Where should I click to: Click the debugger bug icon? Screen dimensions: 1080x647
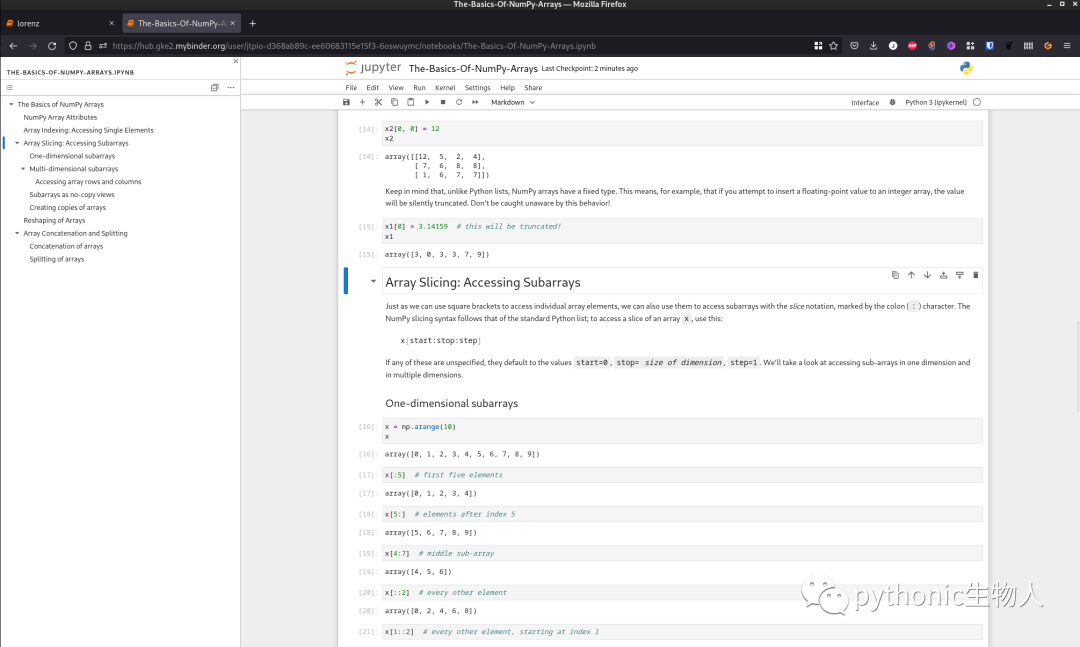tap(893, 102)
